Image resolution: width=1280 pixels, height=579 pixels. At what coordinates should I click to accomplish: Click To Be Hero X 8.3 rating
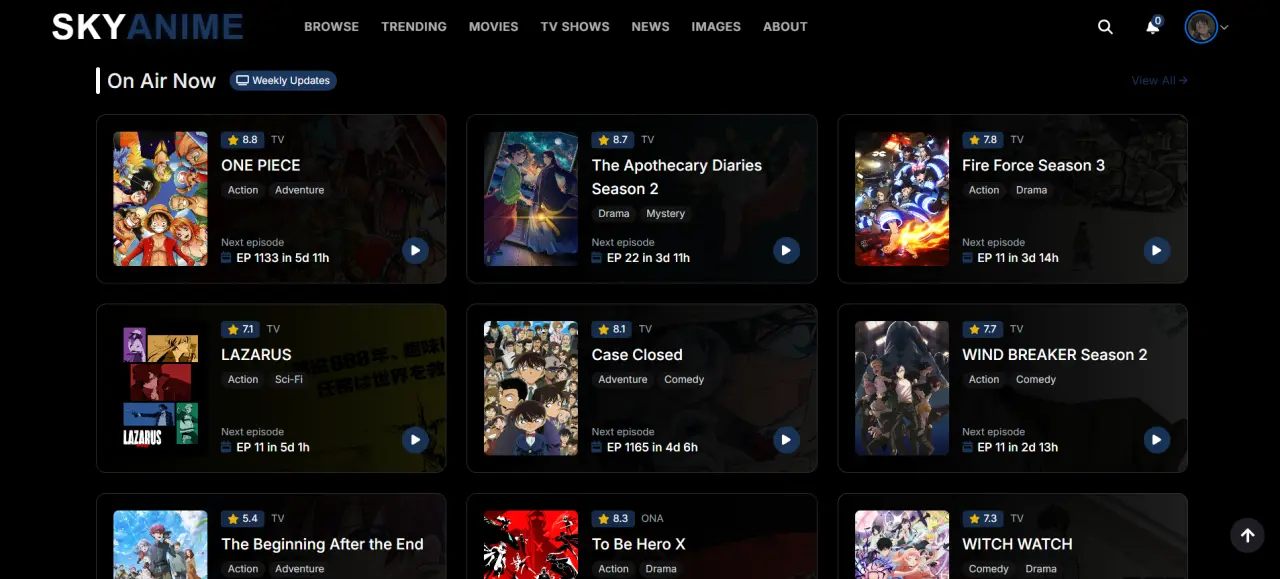coord(613,519)
